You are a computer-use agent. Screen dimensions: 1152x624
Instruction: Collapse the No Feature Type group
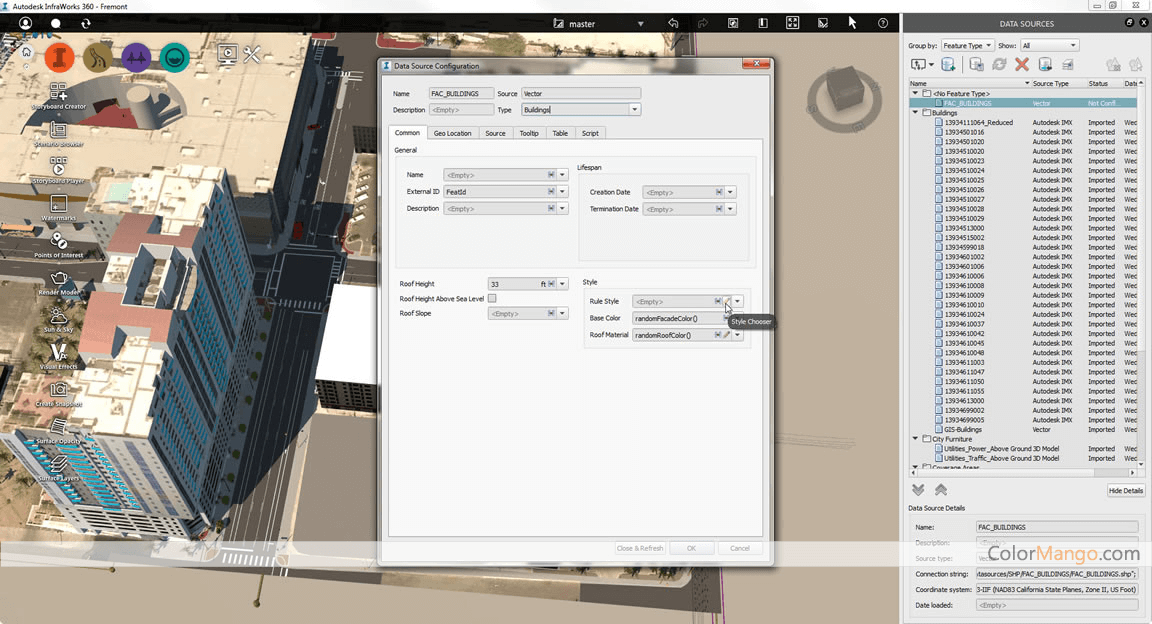point(915,93)
